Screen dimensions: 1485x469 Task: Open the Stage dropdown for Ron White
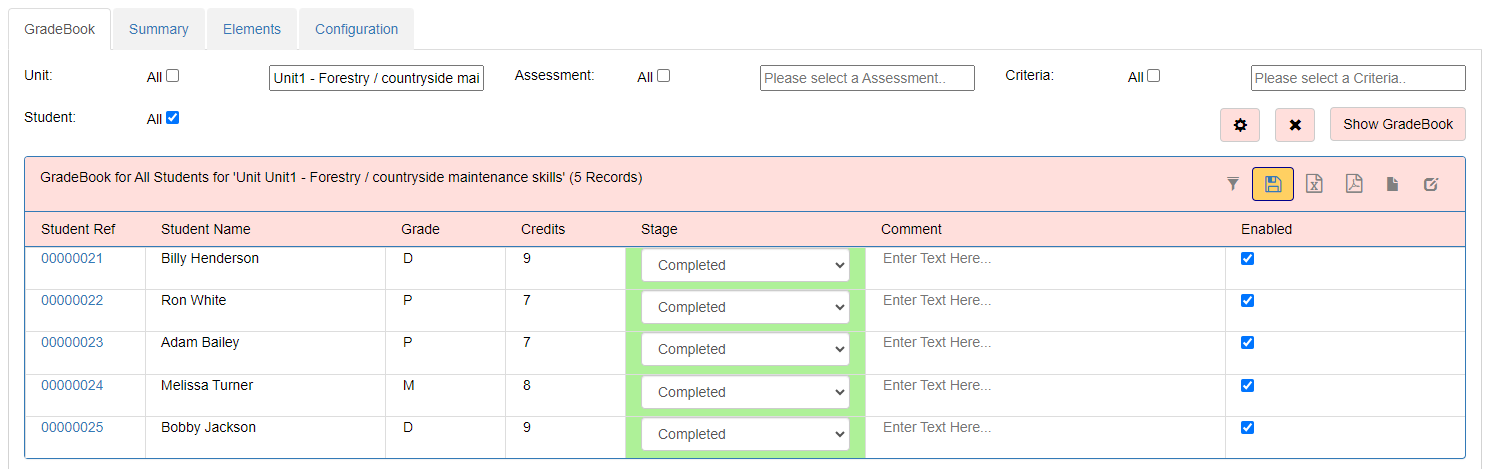[745, 307]
